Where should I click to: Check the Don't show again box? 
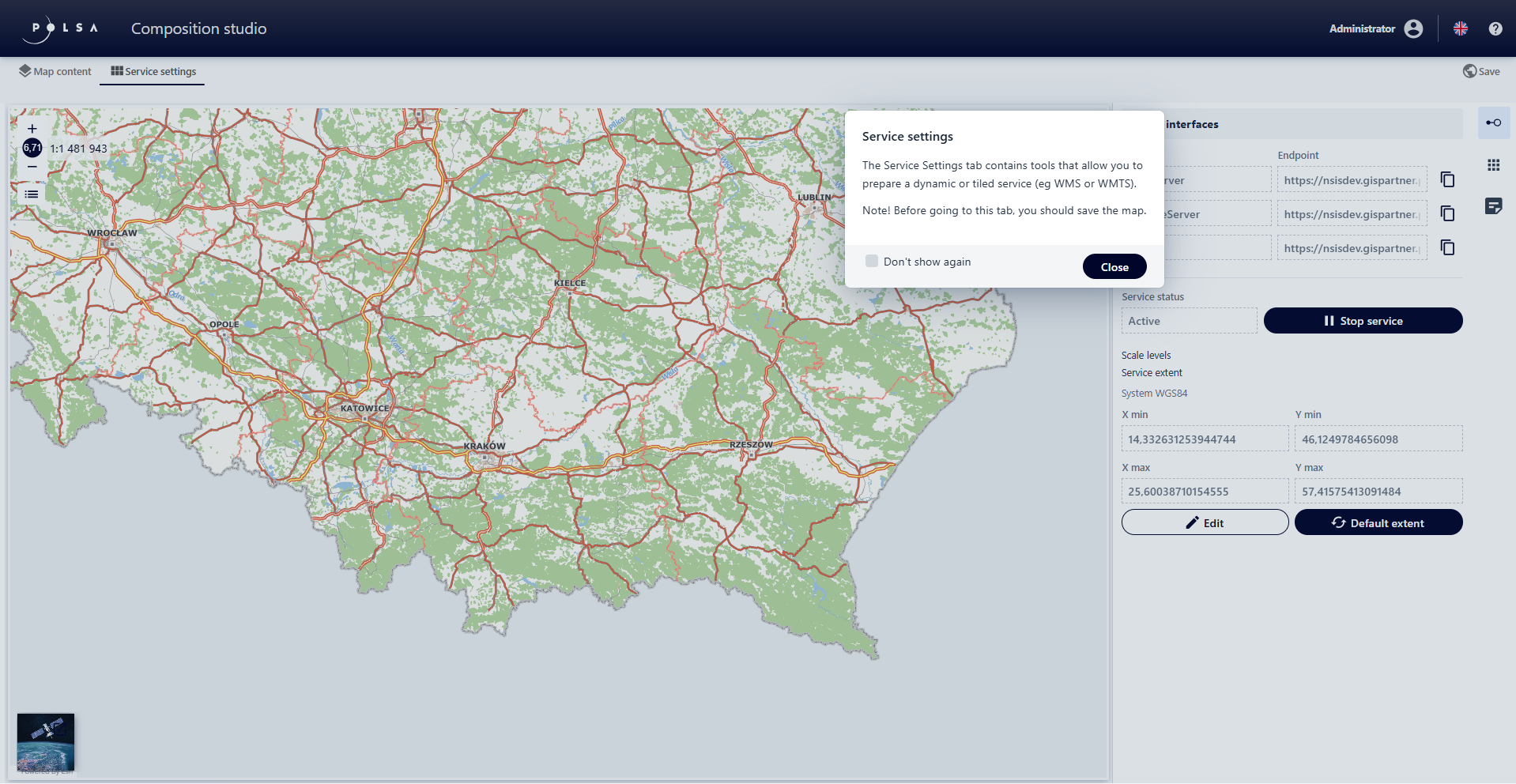[872, 262]
